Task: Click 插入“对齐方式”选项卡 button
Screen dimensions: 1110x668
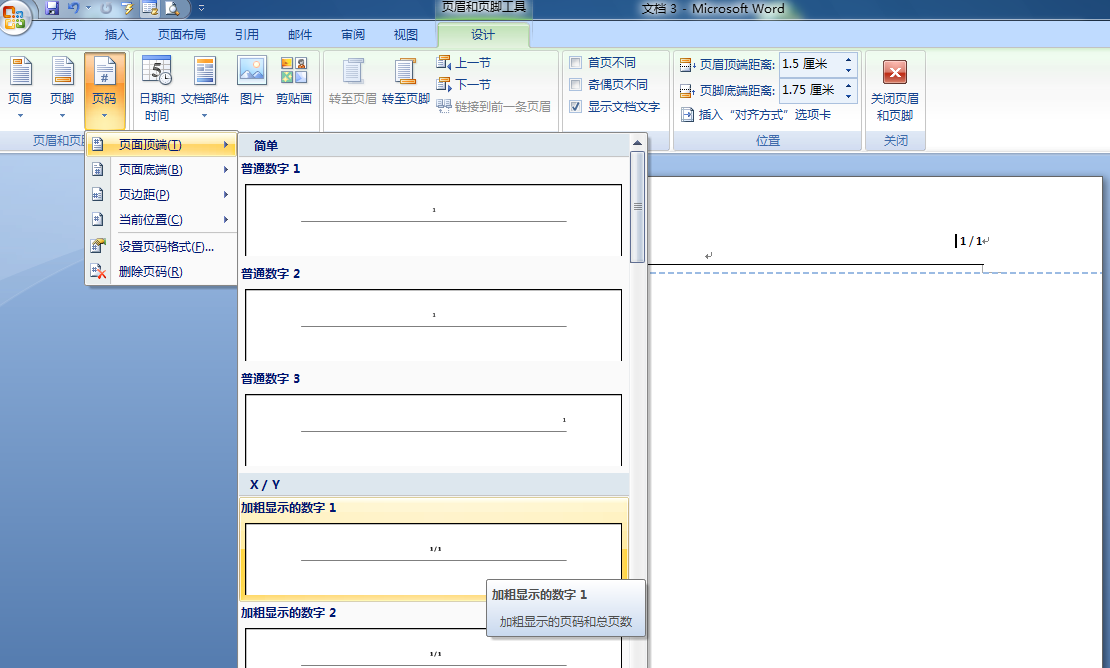Action: (x=756, y=115)
